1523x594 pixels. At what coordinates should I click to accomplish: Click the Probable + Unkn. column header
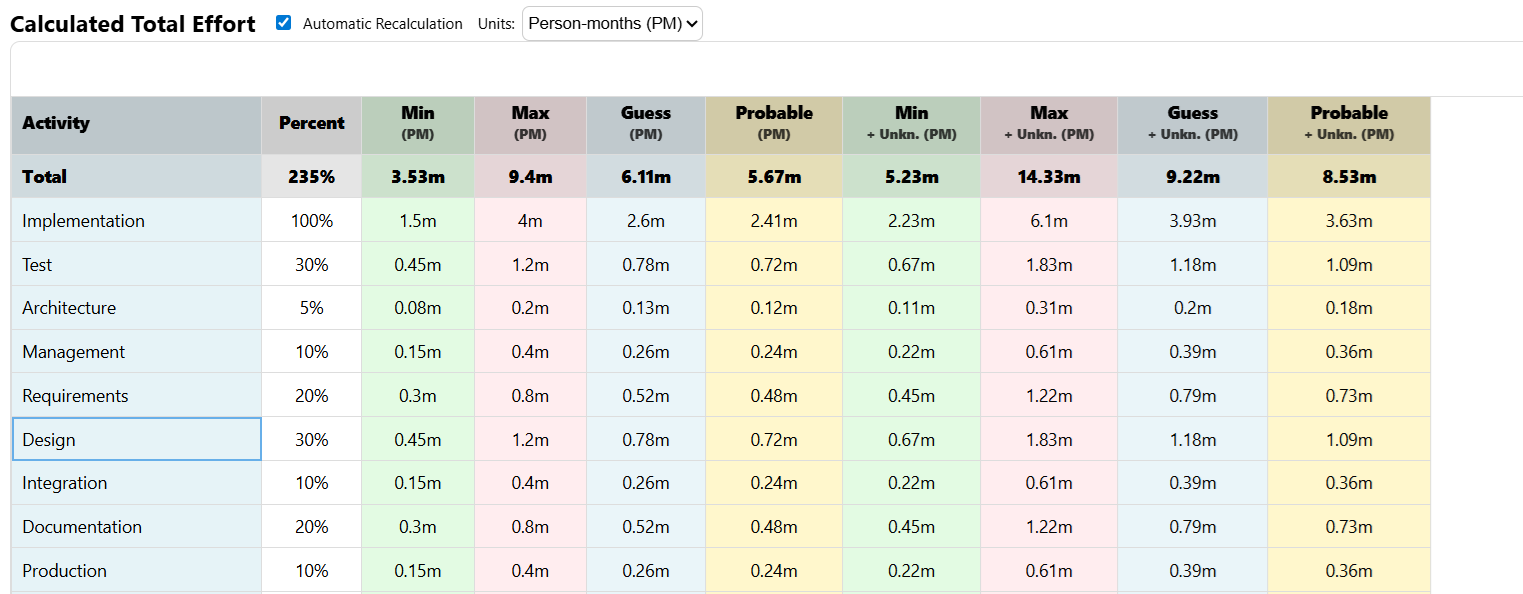click(x=1348, y=122)
